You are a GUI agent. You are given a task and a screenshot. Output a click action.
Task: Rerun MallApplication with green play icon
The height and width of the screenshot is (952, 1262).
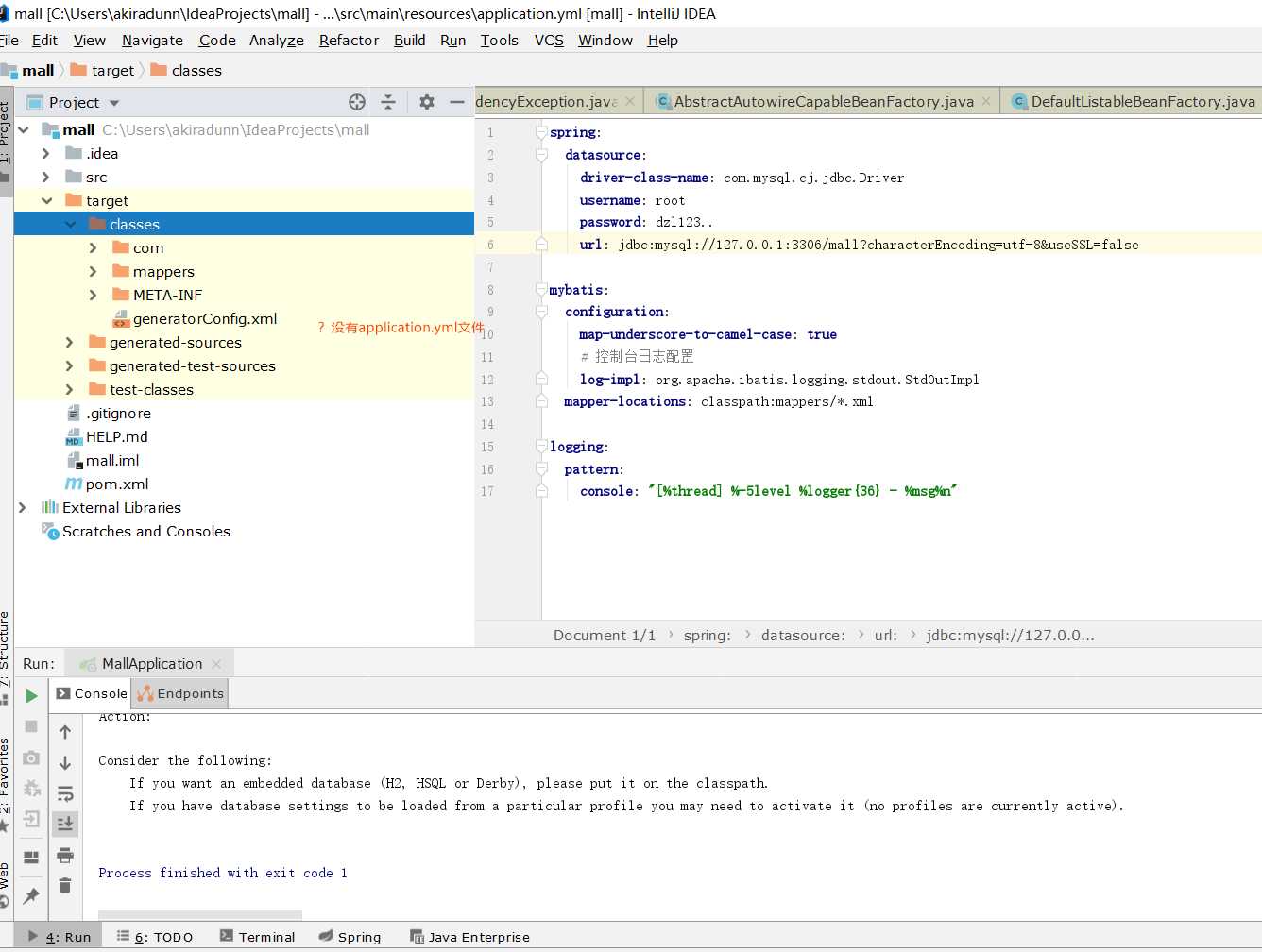click(31, 695)
